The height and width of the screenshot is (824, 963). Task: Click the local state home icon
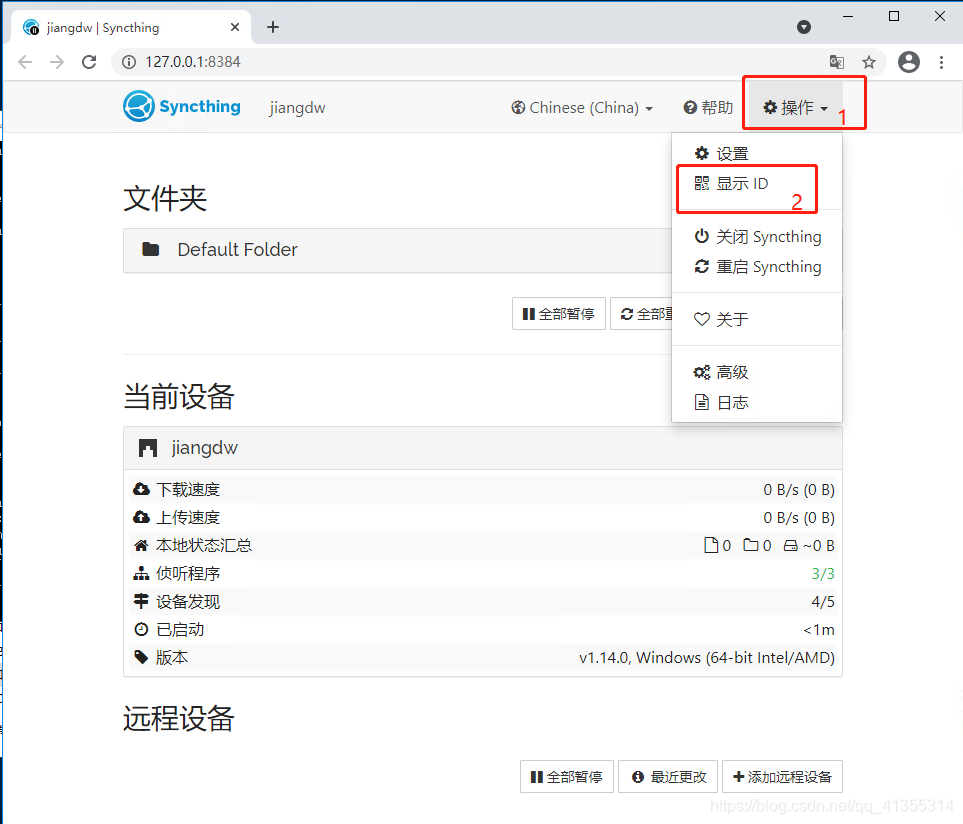point(141,545)
